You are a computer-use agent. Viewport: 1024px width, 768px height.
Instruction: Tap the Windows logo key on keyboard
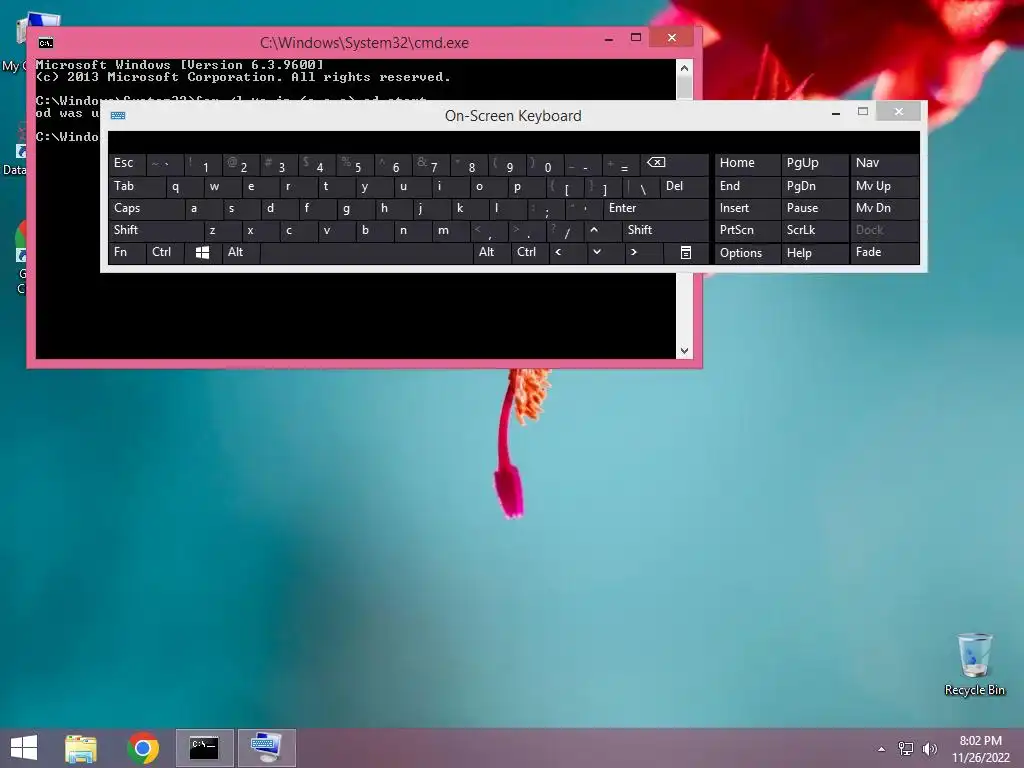point(202,253)
